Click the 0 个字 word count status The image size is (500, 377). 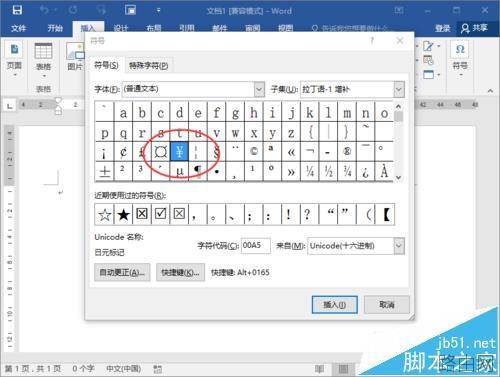coord(83,369)
